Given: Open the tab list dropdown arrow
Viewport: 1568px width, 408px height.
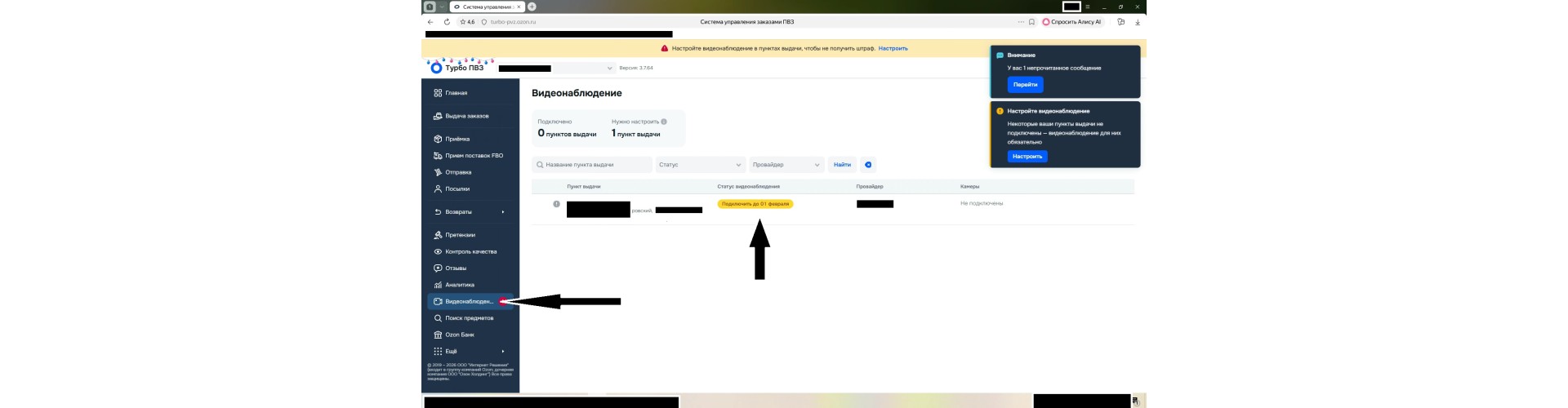Looking at the screenshot, I should [x=442, y=7].
